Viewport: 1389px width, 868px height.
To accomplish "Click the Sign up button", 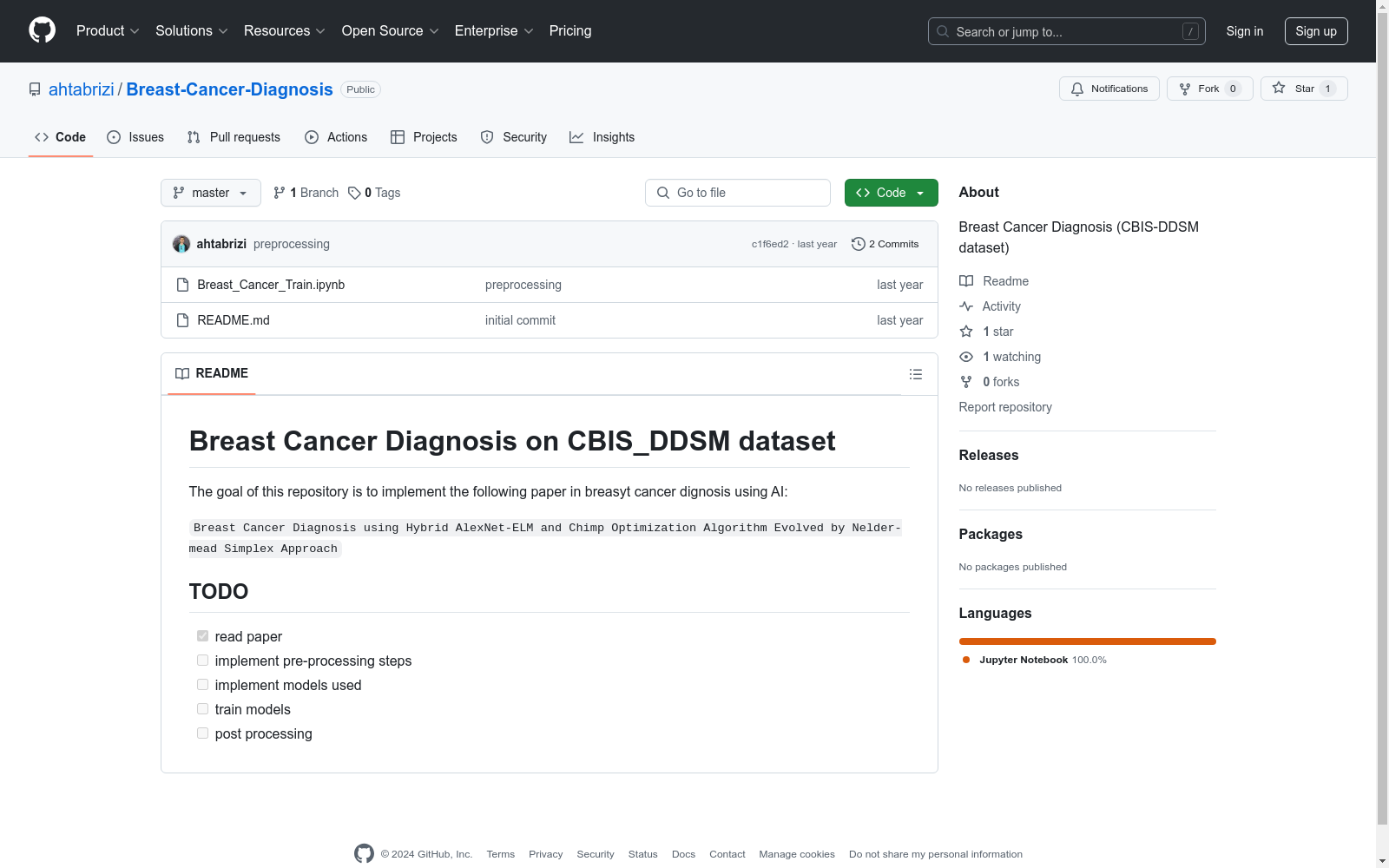I will (x=1316, y=31).
